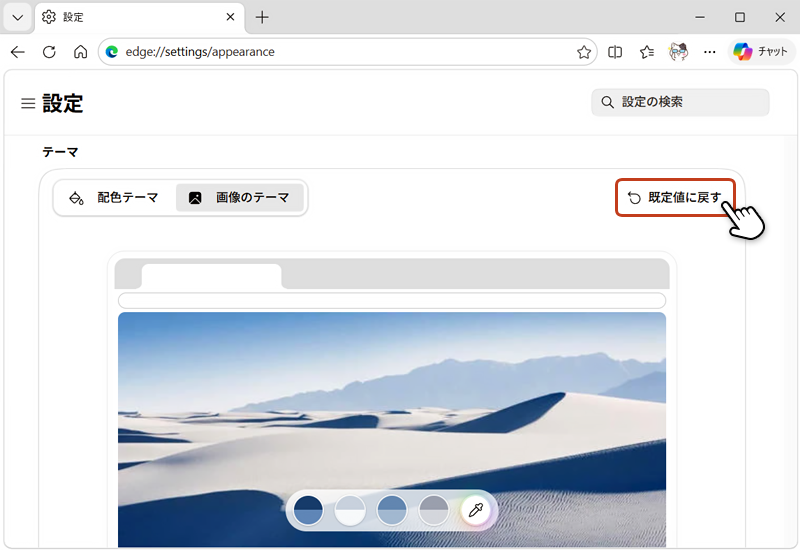Close the 設定 tab
800x550 pixels.
click(x=230, y=17)
